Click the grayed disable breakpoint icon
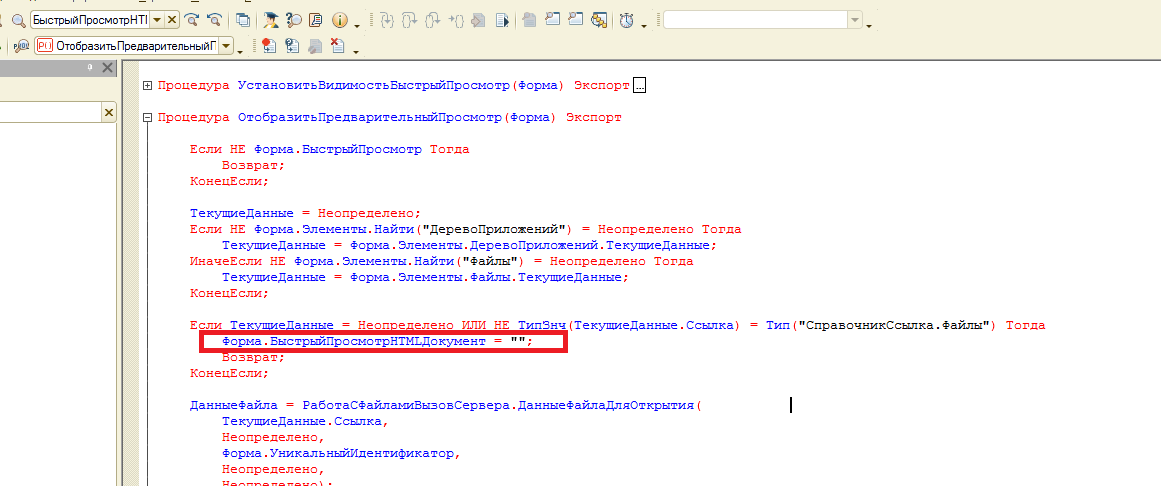The image size is (1161, 486). pyautogui.click(x=315, y=46)
